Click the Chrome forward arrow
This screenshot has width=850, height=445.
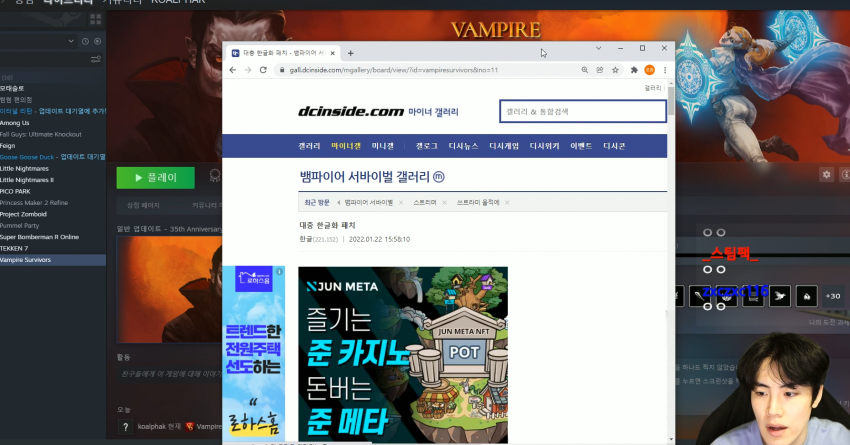click(x=248, y=70)
